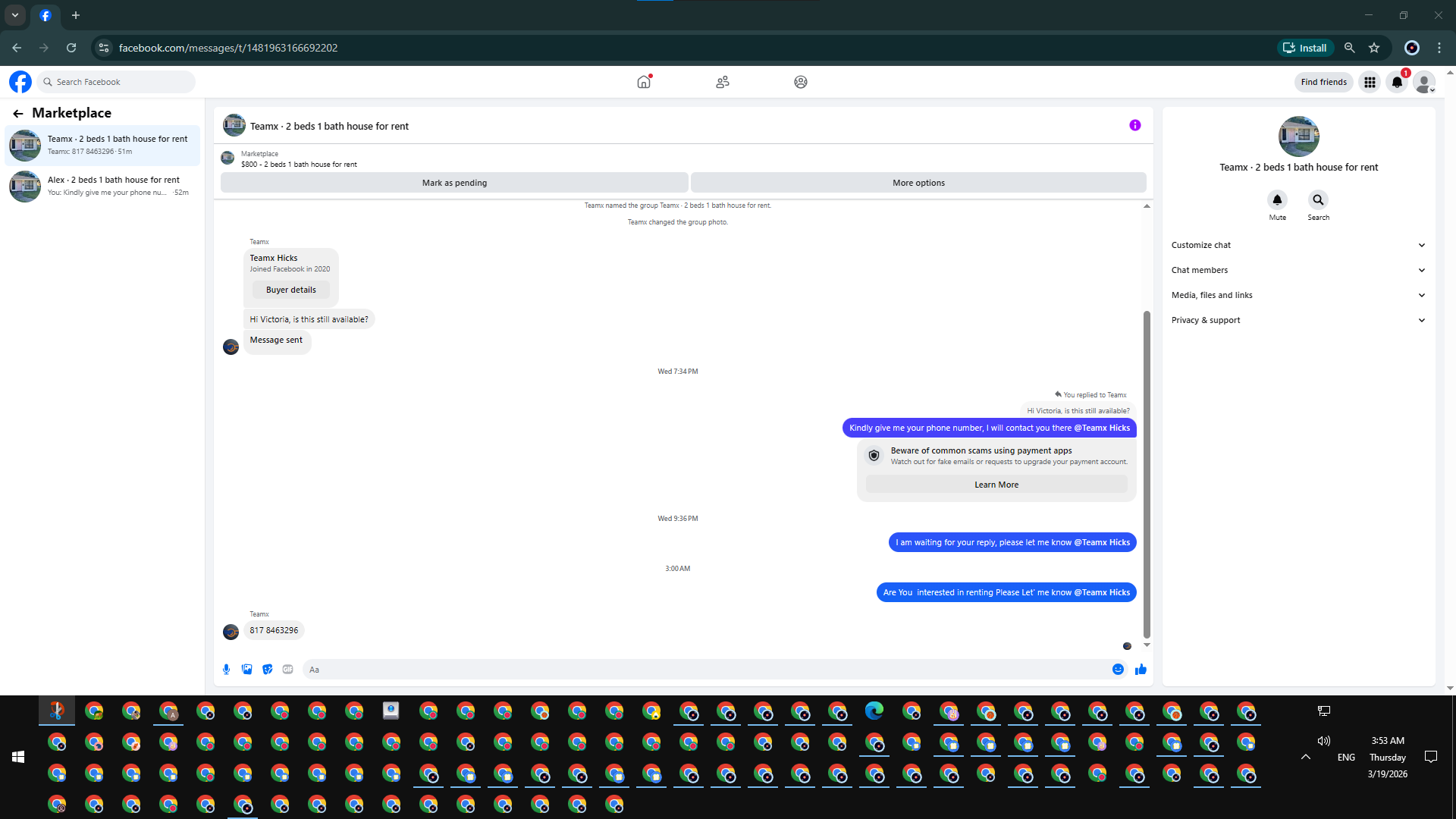Click the purple conversation information icon

[1134, 125]
